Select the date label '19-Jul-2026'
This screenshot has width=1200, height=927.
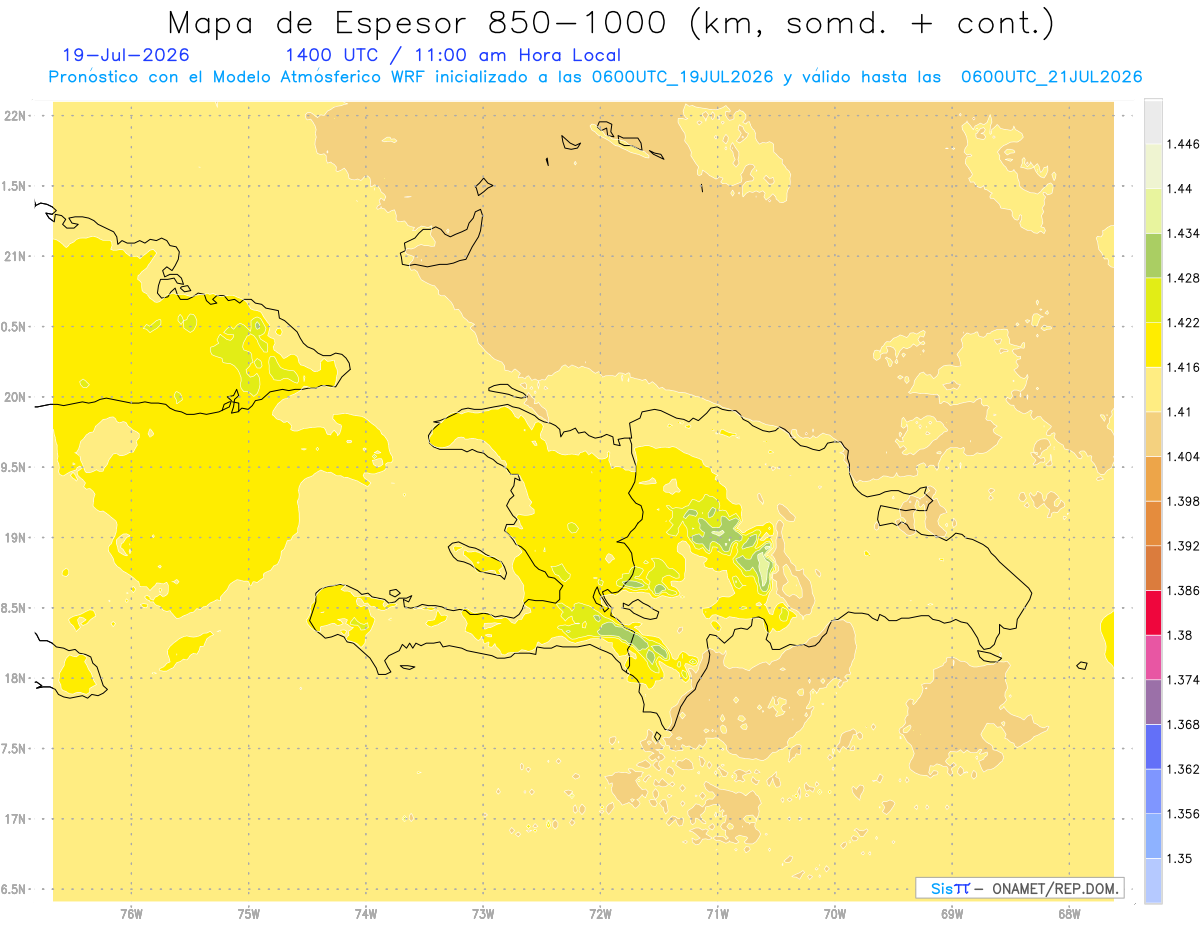(125, 55)
